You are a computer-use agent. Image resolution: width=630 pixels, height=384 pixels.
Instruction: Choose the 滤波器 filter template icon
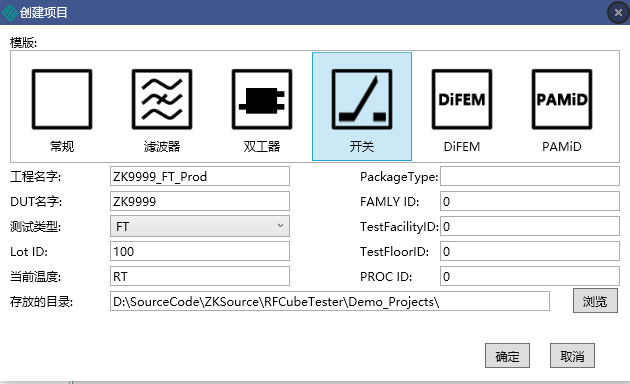(162, 99)
